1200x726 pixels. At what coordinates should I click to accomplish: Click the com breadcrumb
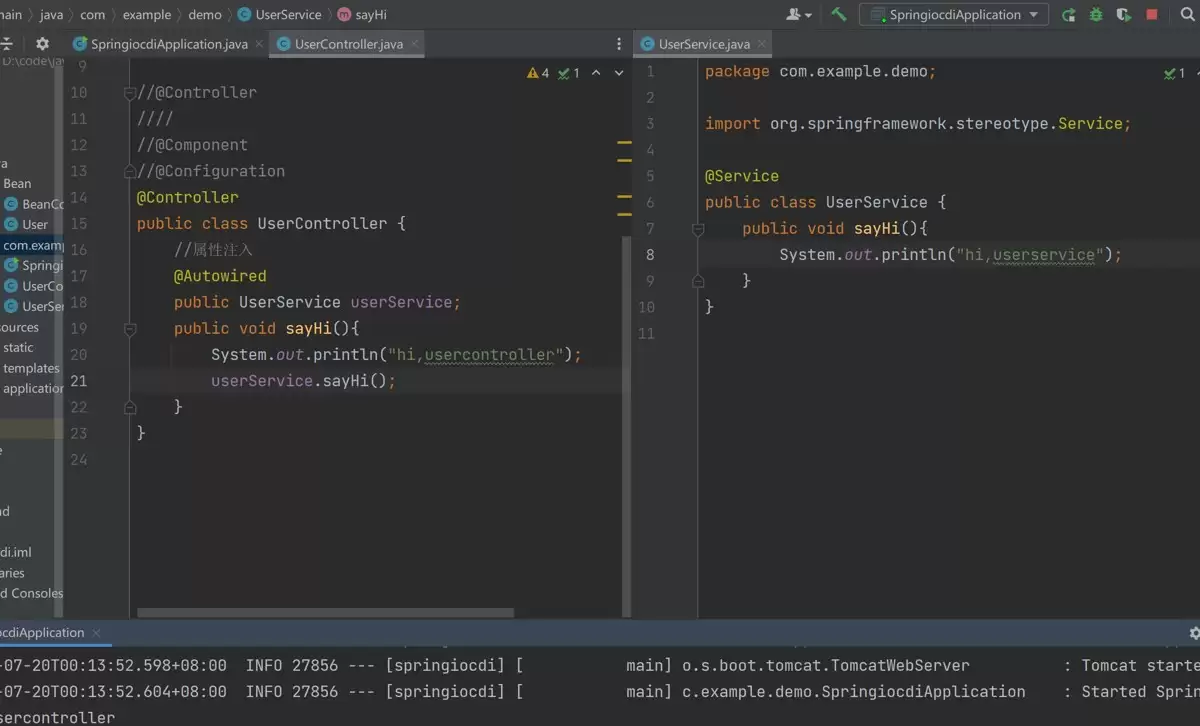point(92,15)
